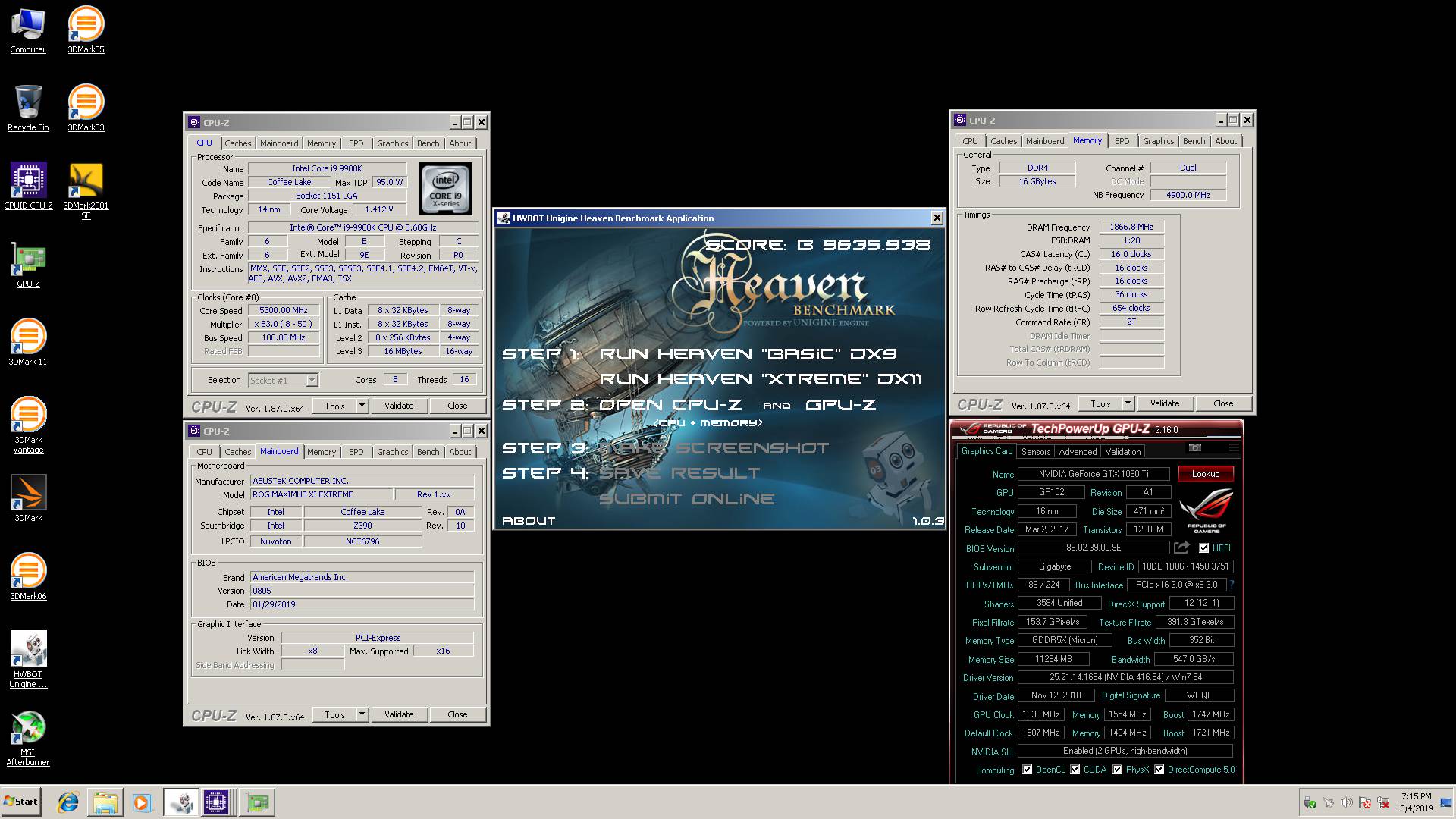Image resolution: width=1456 pixels, height=819 pixels.
Task: Toggle the DirectCompute 5.0 checkbox
Action: (1159, 770)
